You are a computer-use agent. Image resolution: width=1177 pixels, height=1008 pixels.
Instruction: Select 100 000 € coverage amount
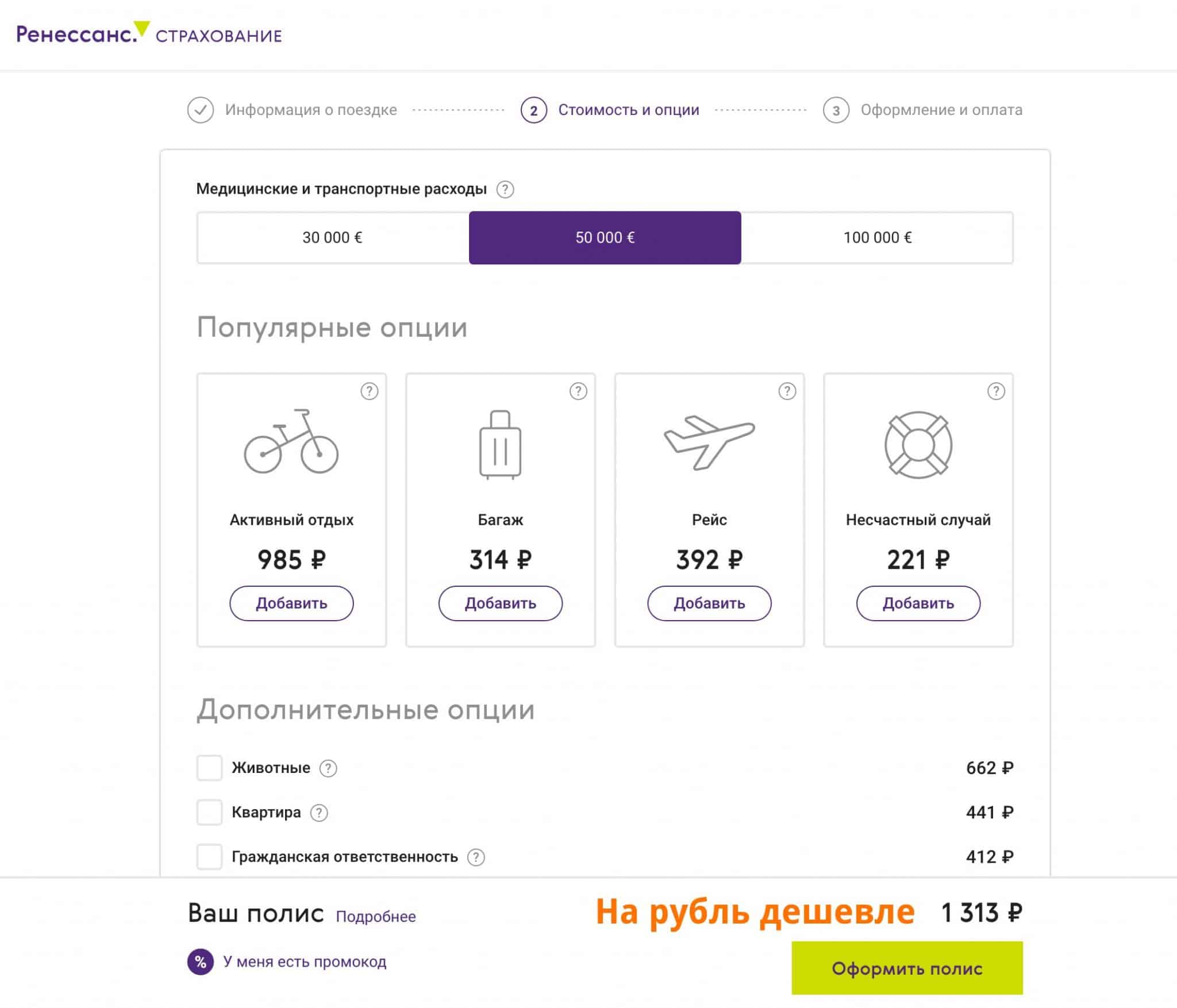(877, 238)
